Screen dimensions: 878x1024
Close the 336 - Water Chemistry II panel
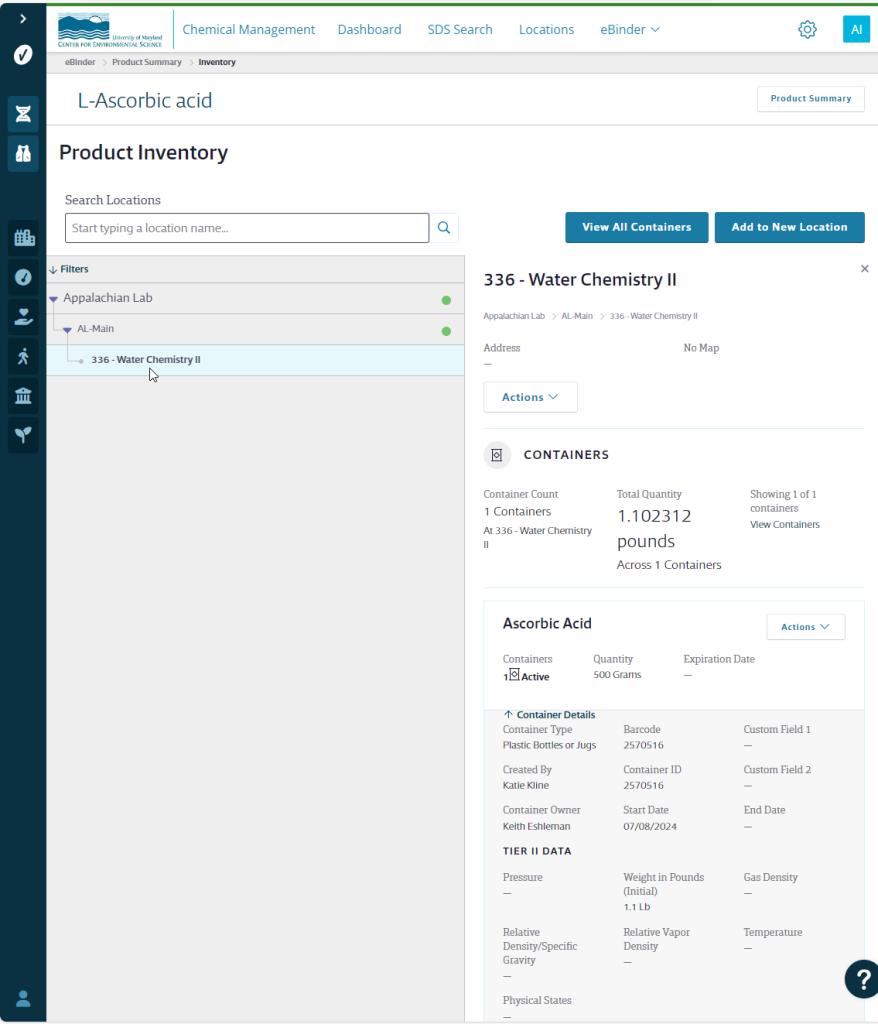864,268
